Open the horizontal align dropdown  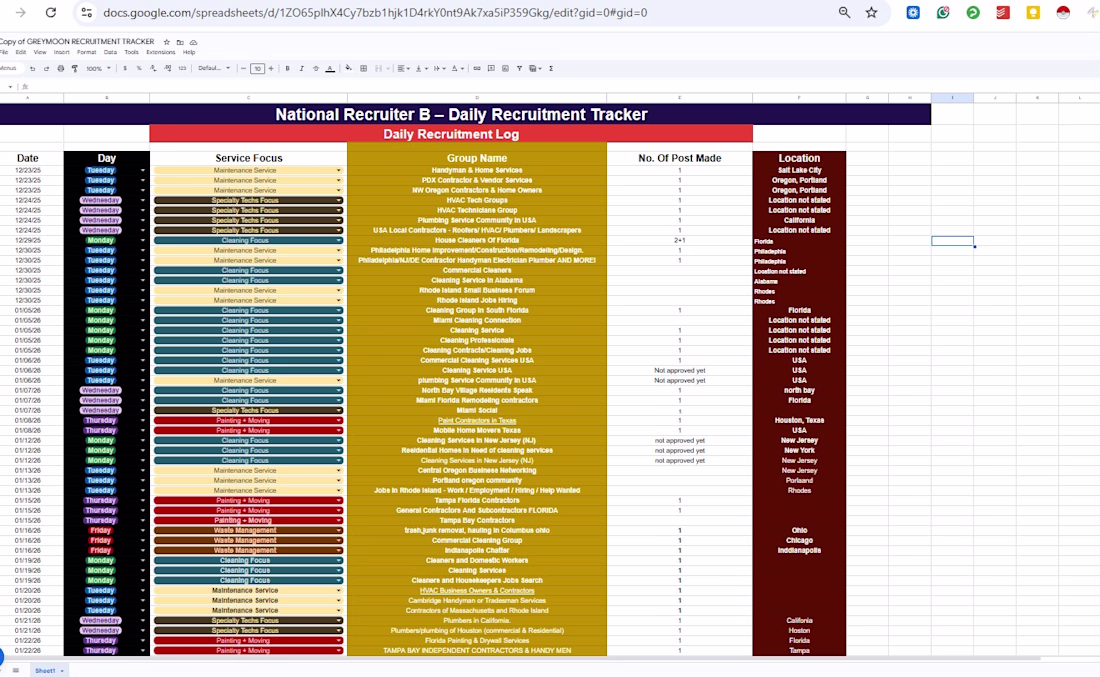(403, 69)
